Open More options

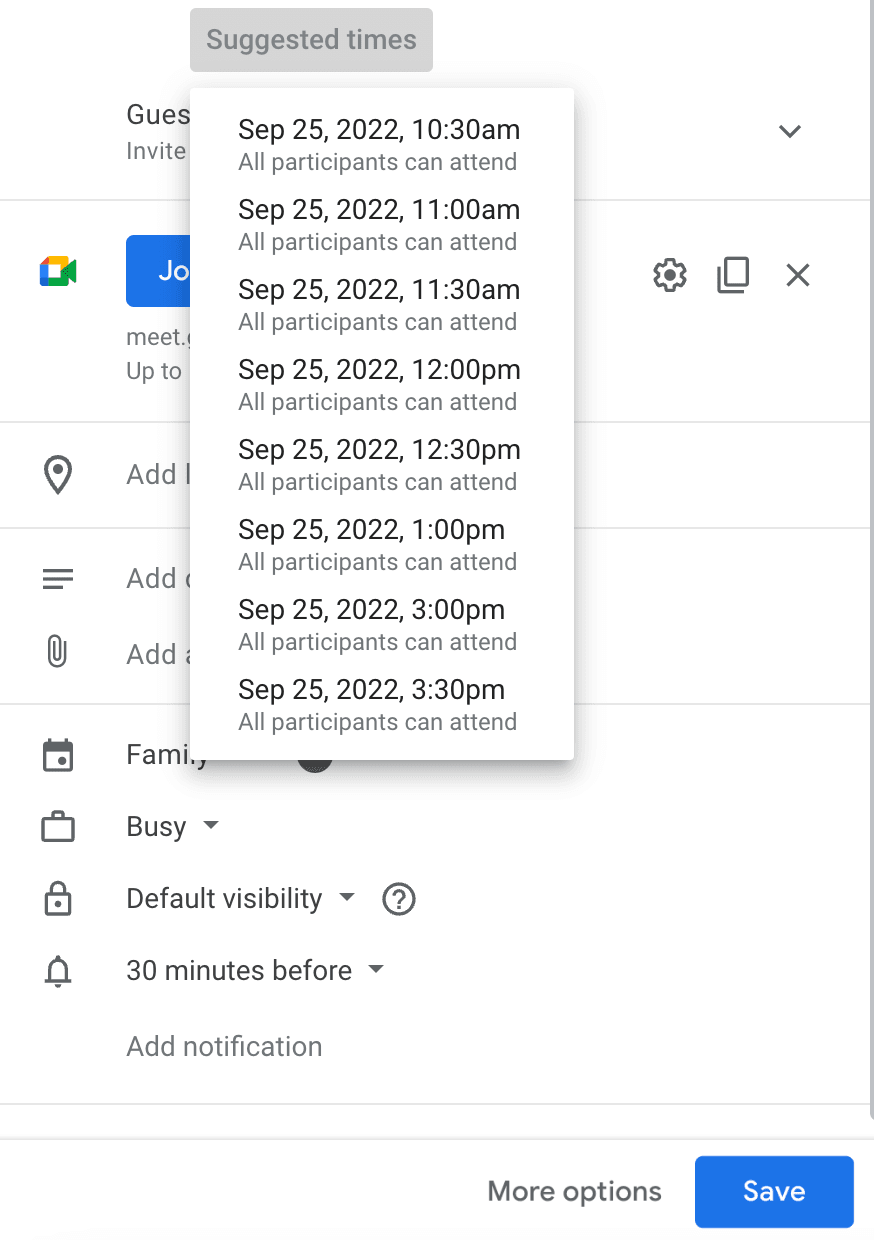(x=573, y=1191)
